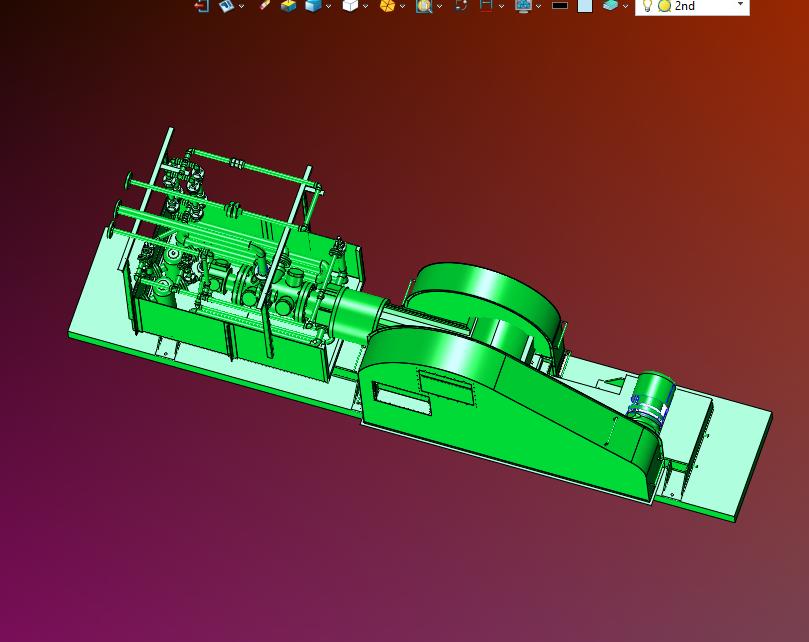
Task: Click the red exit arrow icon
Action: (201, 5)
